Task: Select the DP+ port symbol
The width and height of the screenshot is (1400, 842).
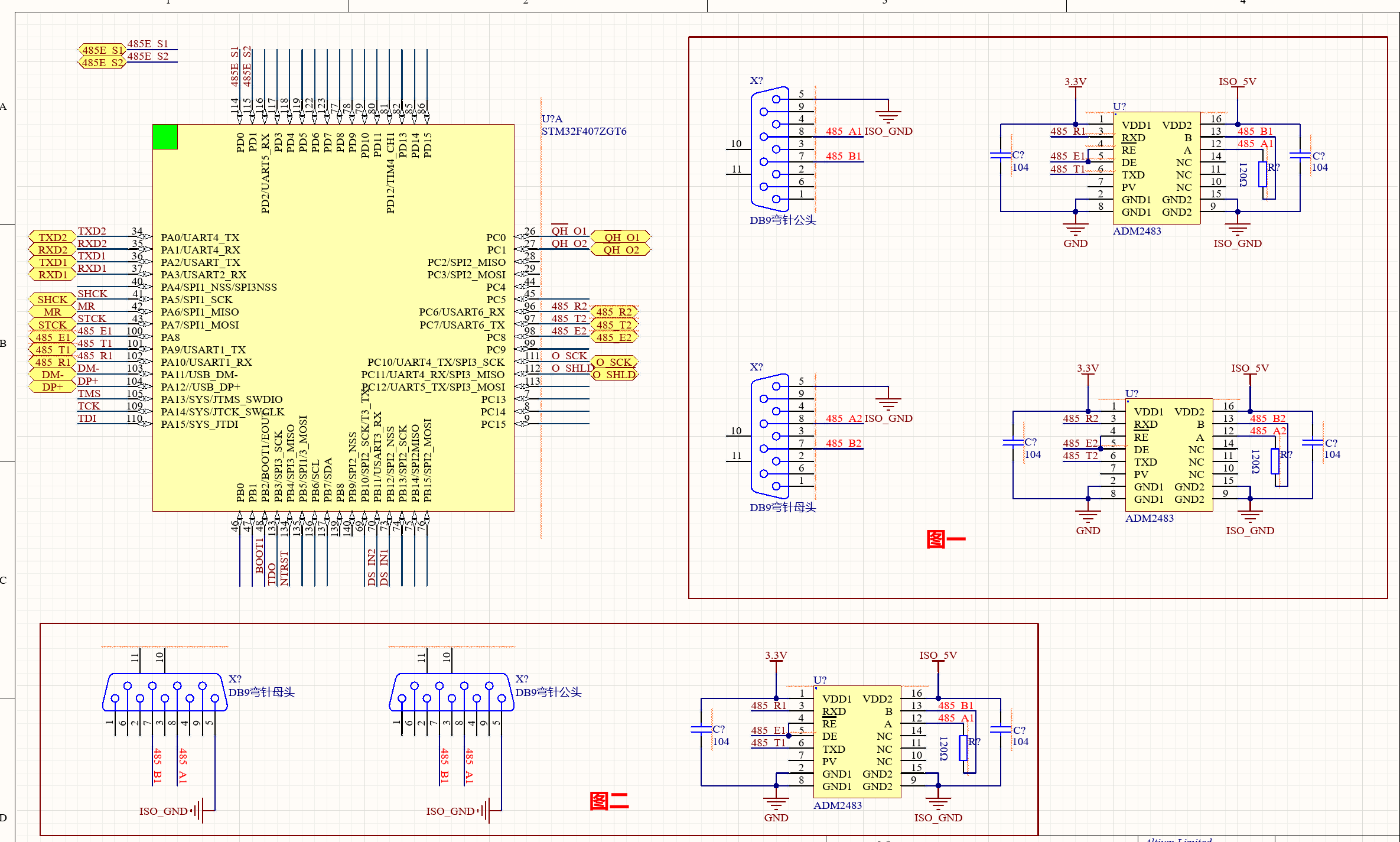Action: [52, 387]
